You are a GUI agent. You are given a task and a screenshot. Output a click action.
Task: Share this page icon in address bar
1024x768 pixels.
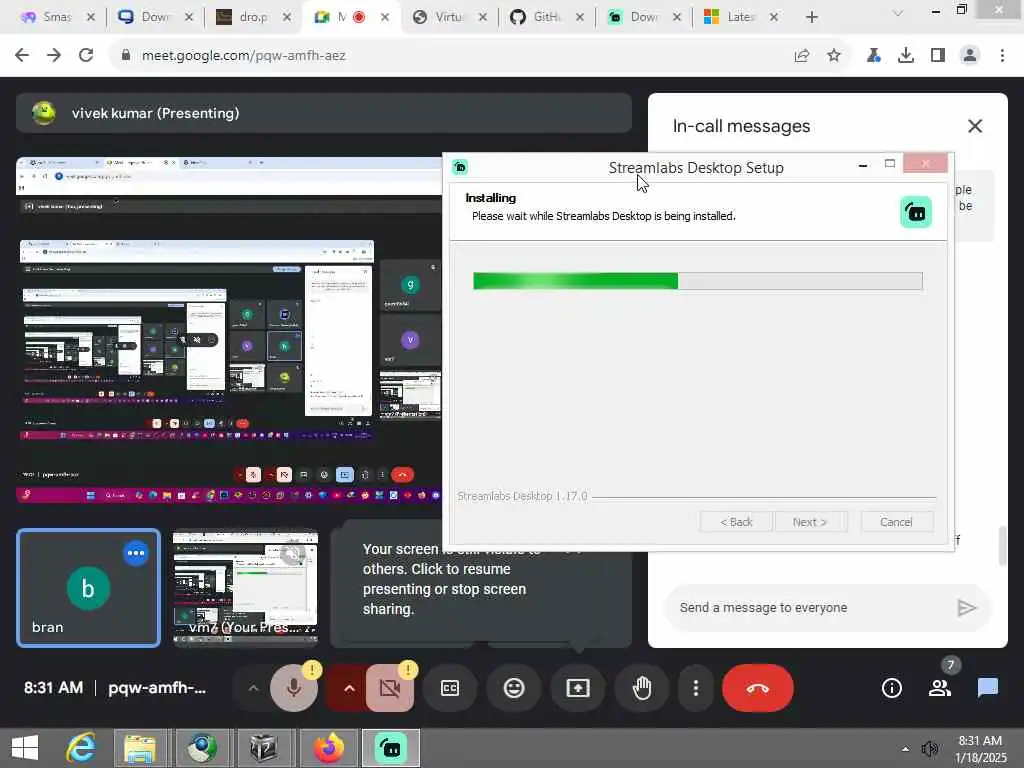click(801, 56)
